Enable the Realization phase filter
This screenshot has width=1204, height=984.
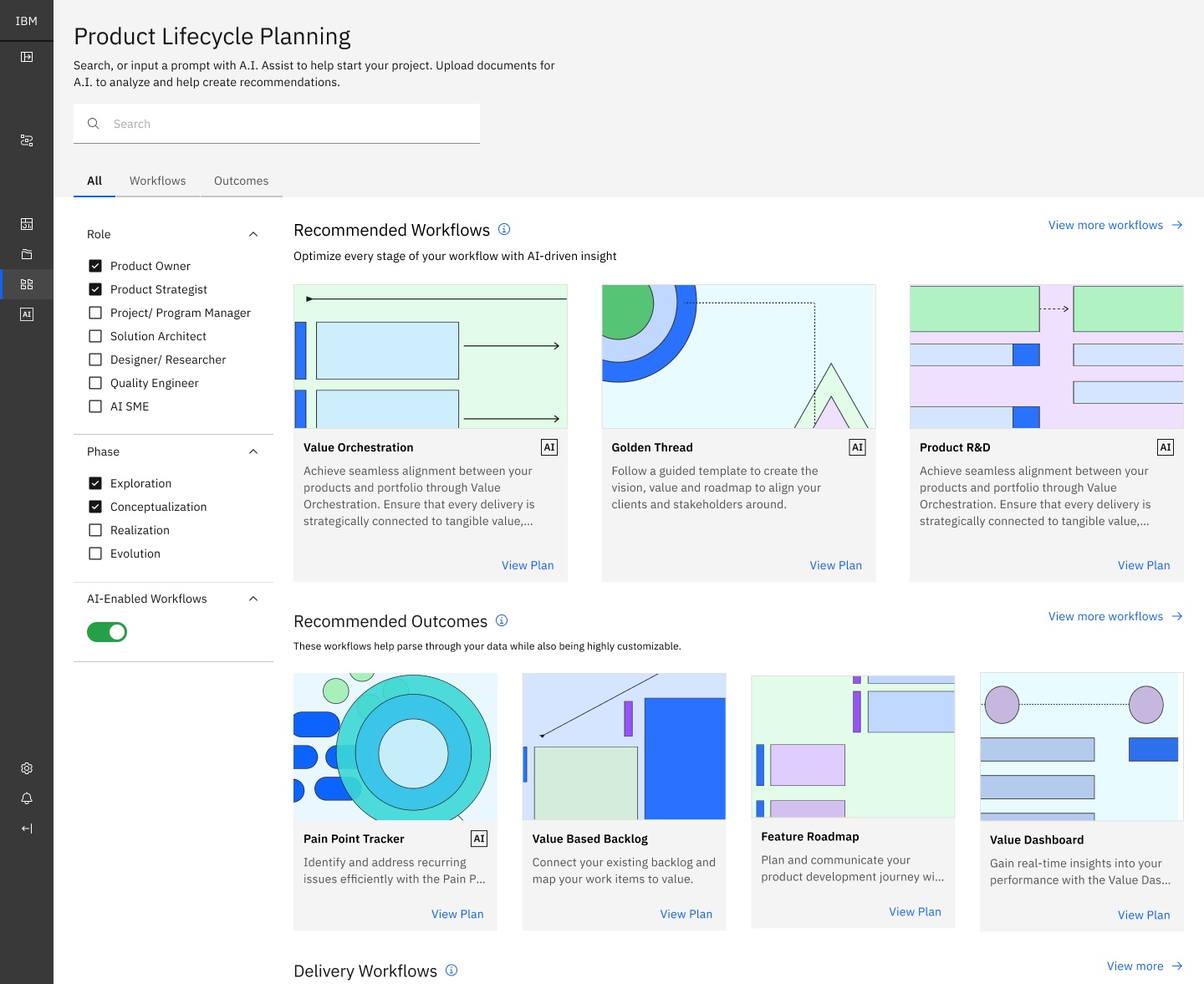[94, 529]
